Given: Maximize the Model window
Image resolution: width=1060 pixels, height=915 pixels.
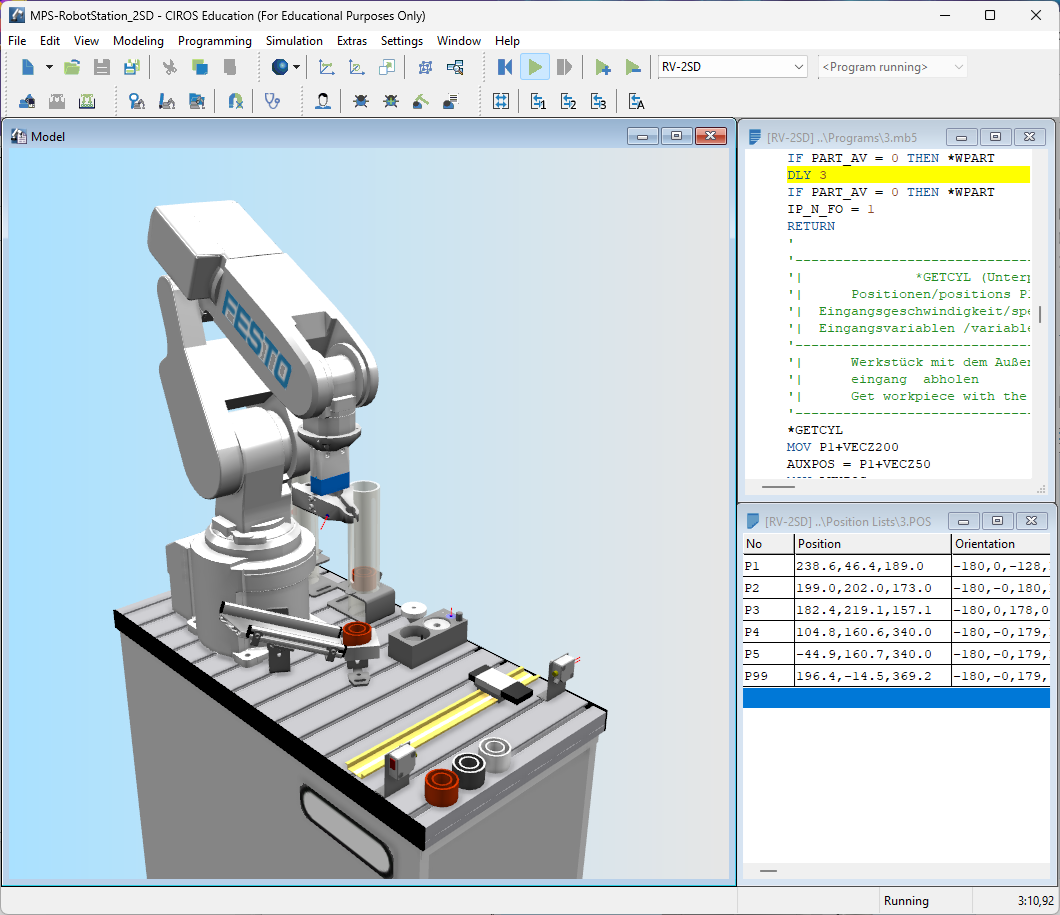Looking at the screenshot, I should tap(676, 136).
